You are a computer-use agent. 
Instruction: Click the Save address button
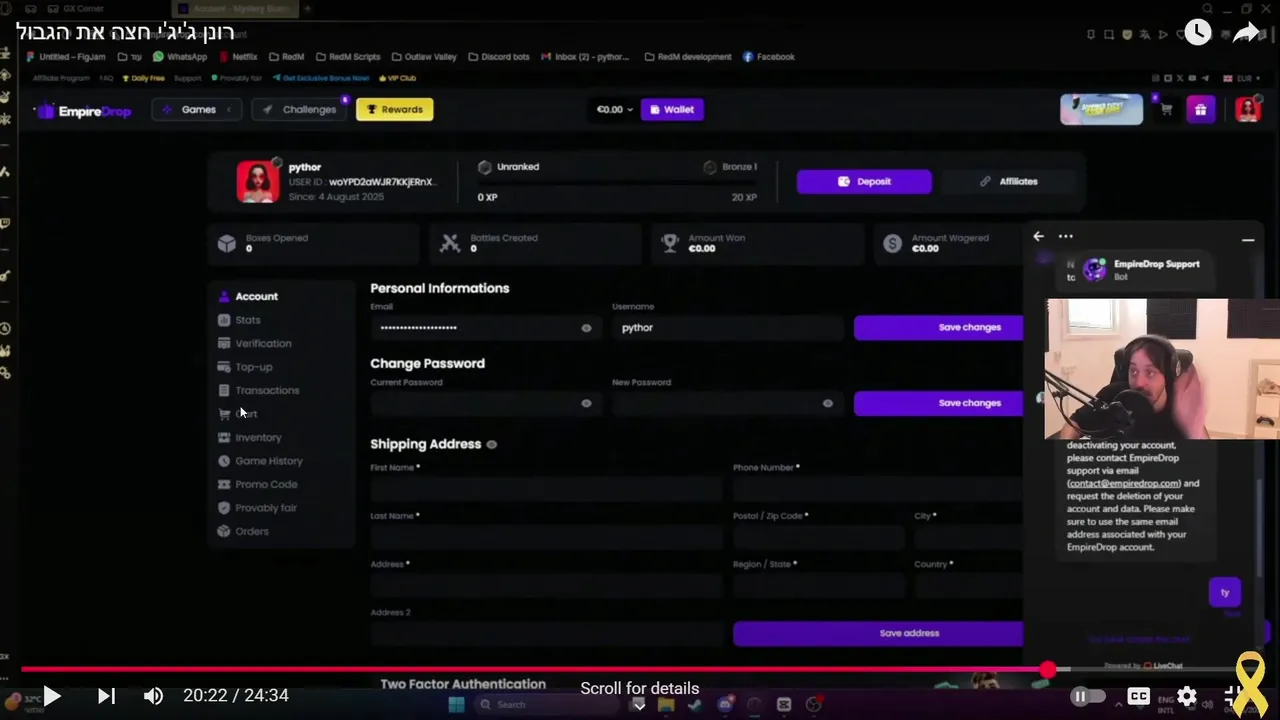(879, 633)
